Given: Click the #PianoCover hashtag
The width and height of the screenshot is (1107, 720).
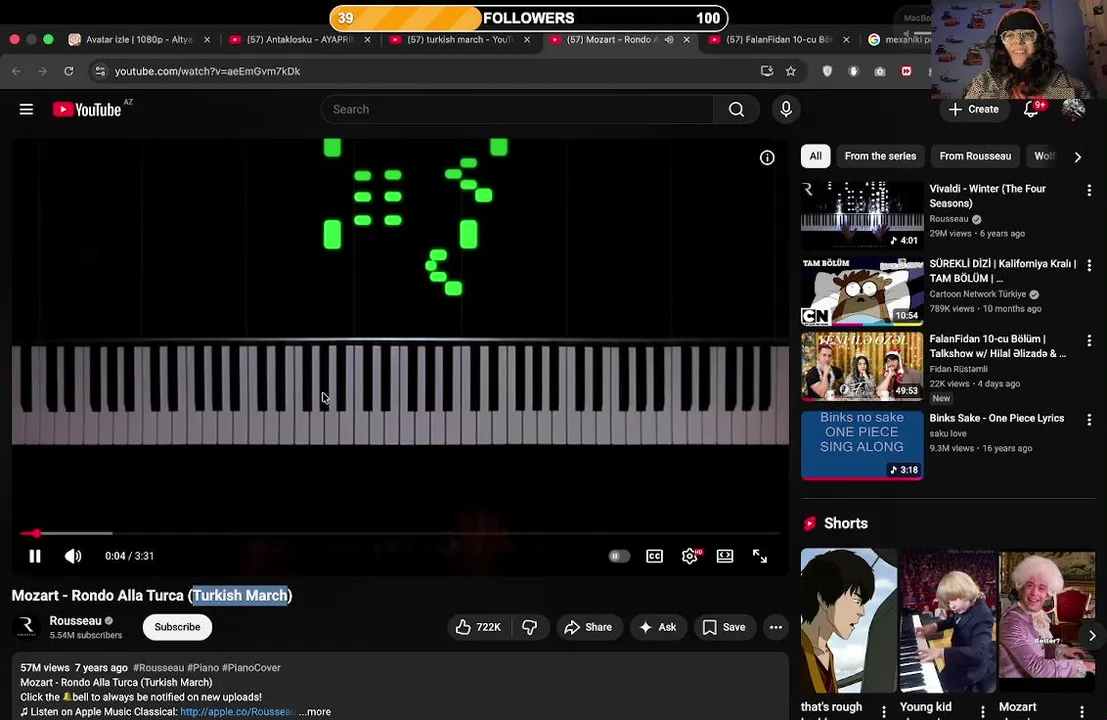Looking at the screenshot, I should 251,667.
